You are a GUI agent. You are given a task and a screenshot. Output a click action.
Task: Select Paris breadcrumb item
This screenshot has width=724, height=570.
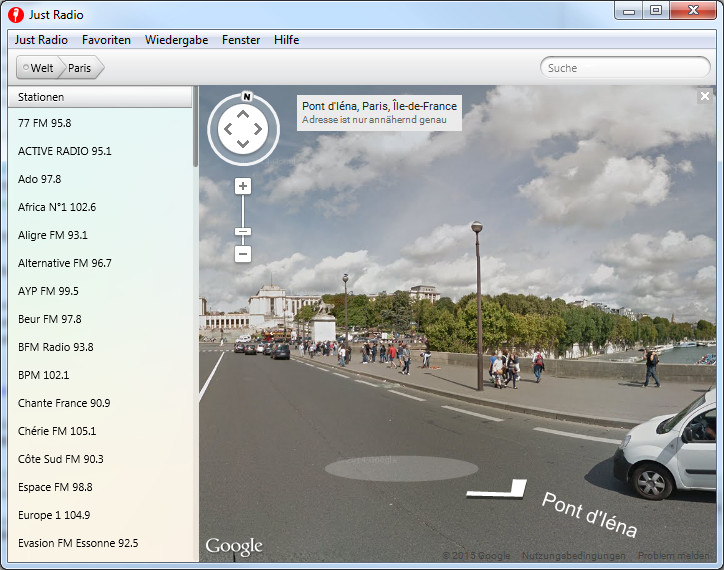[x=79, y=68]
